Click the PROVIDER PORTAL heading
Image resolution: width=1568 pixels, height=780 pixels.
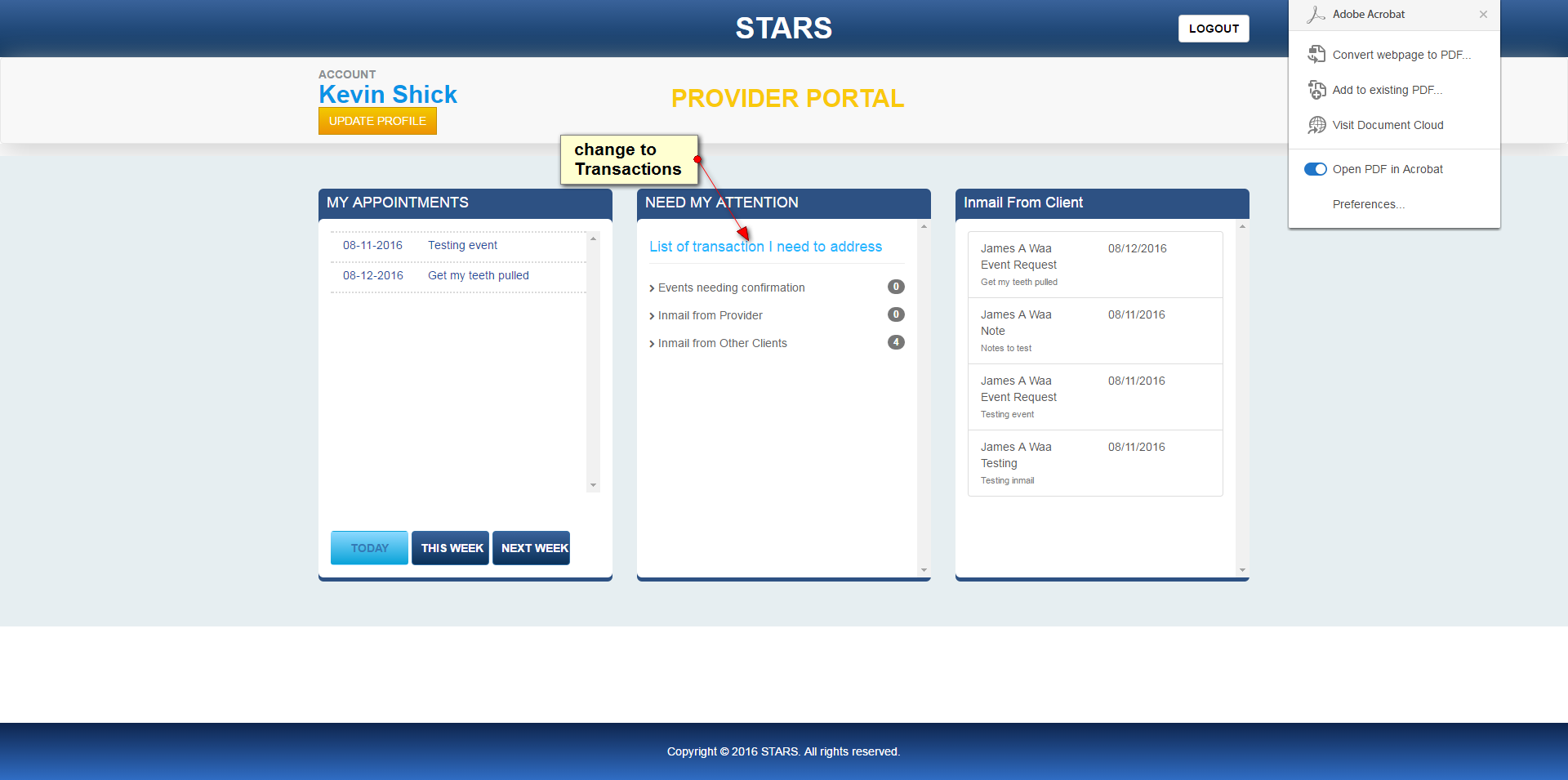[x=787, y=98]
